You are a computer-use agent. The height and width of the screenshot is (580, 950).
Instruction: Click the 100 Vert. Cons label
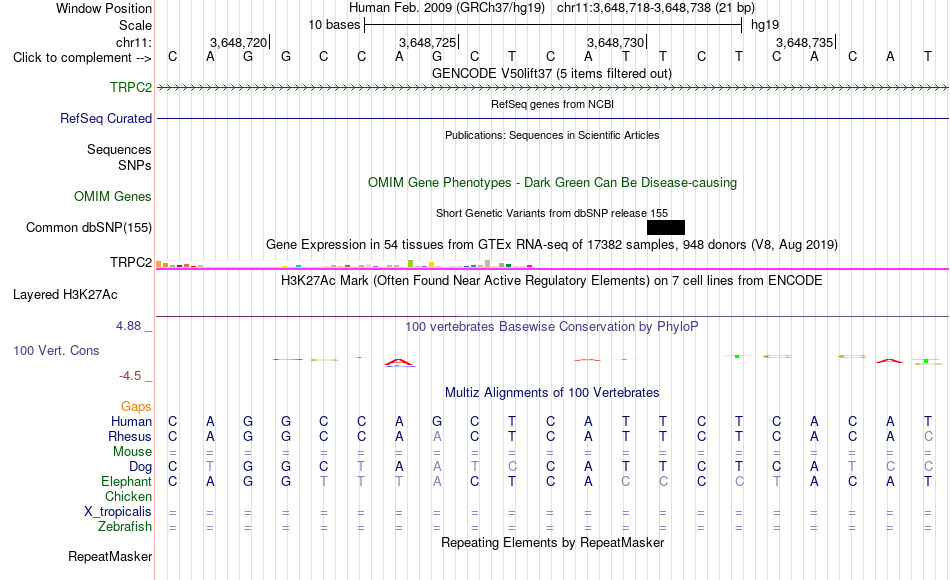click(56, 350)
